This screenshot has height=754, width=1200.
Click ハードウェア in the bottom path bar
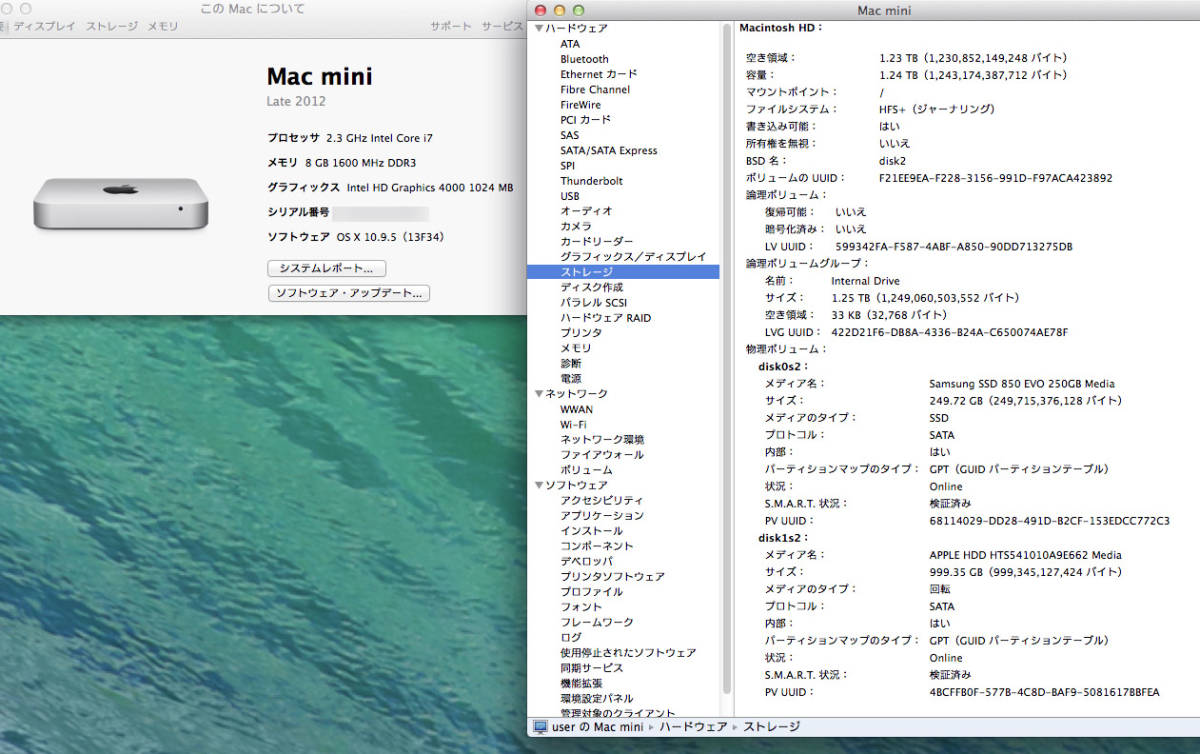tap(693, 727)
